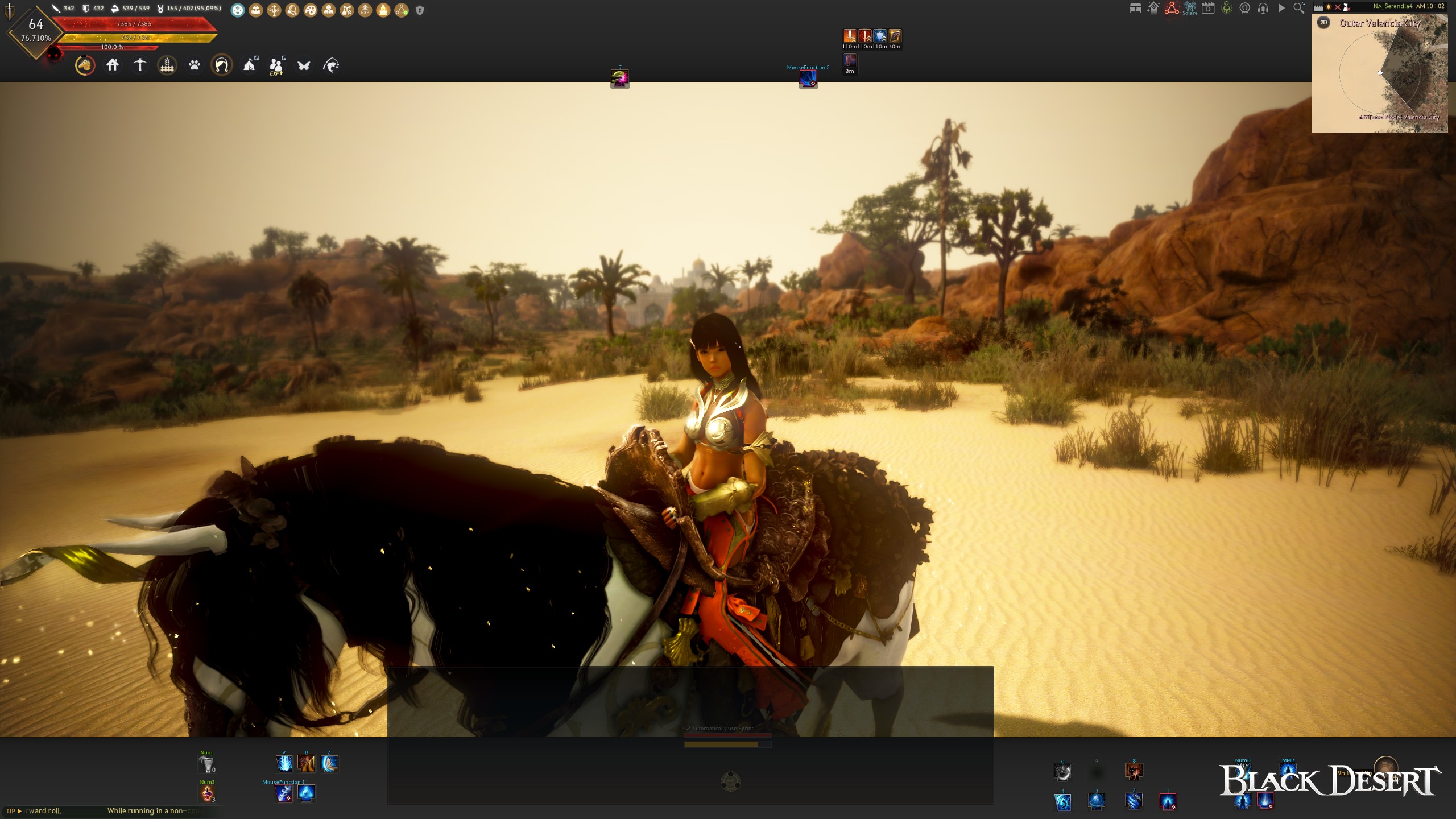Click the MouseFunction 2 skill icon
1456x819 pixels.
coord(808,78)
